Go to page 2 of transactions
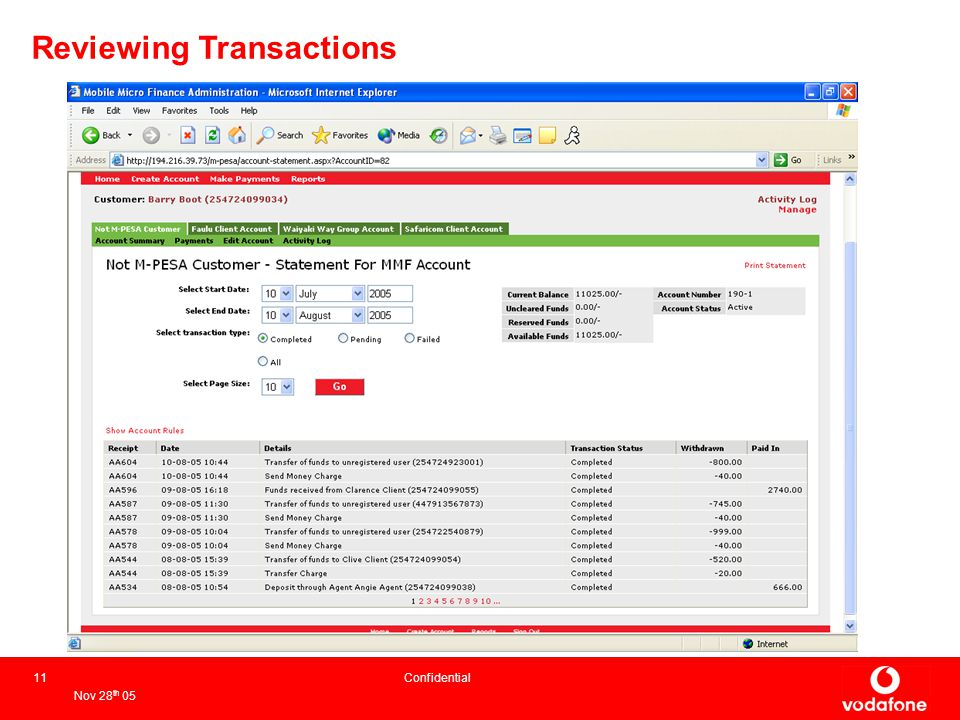 coord(421,601)
